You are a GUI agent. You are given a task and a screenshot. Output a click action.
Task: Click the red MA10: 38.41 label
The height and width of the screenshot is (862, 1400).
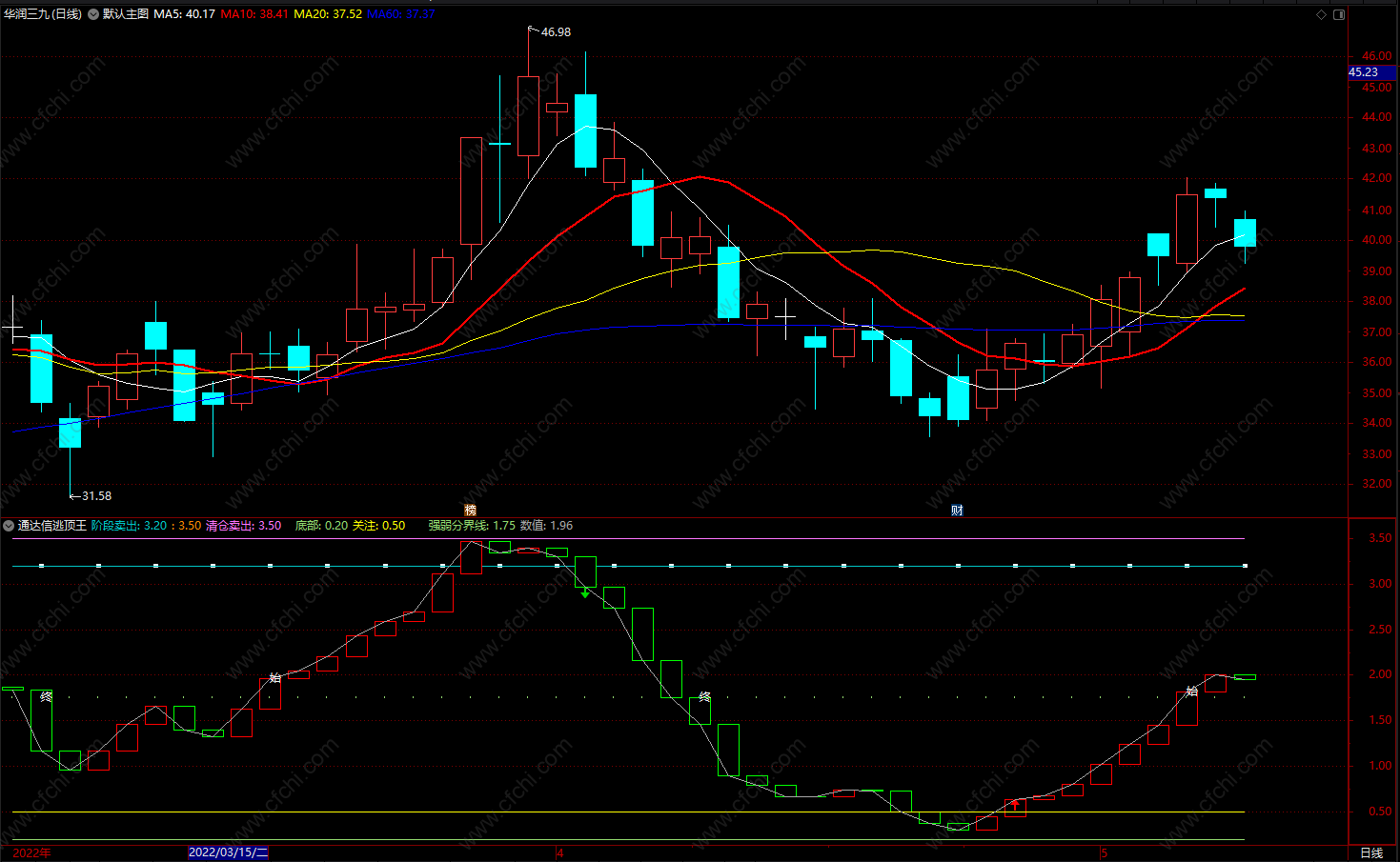click(254, 14)
